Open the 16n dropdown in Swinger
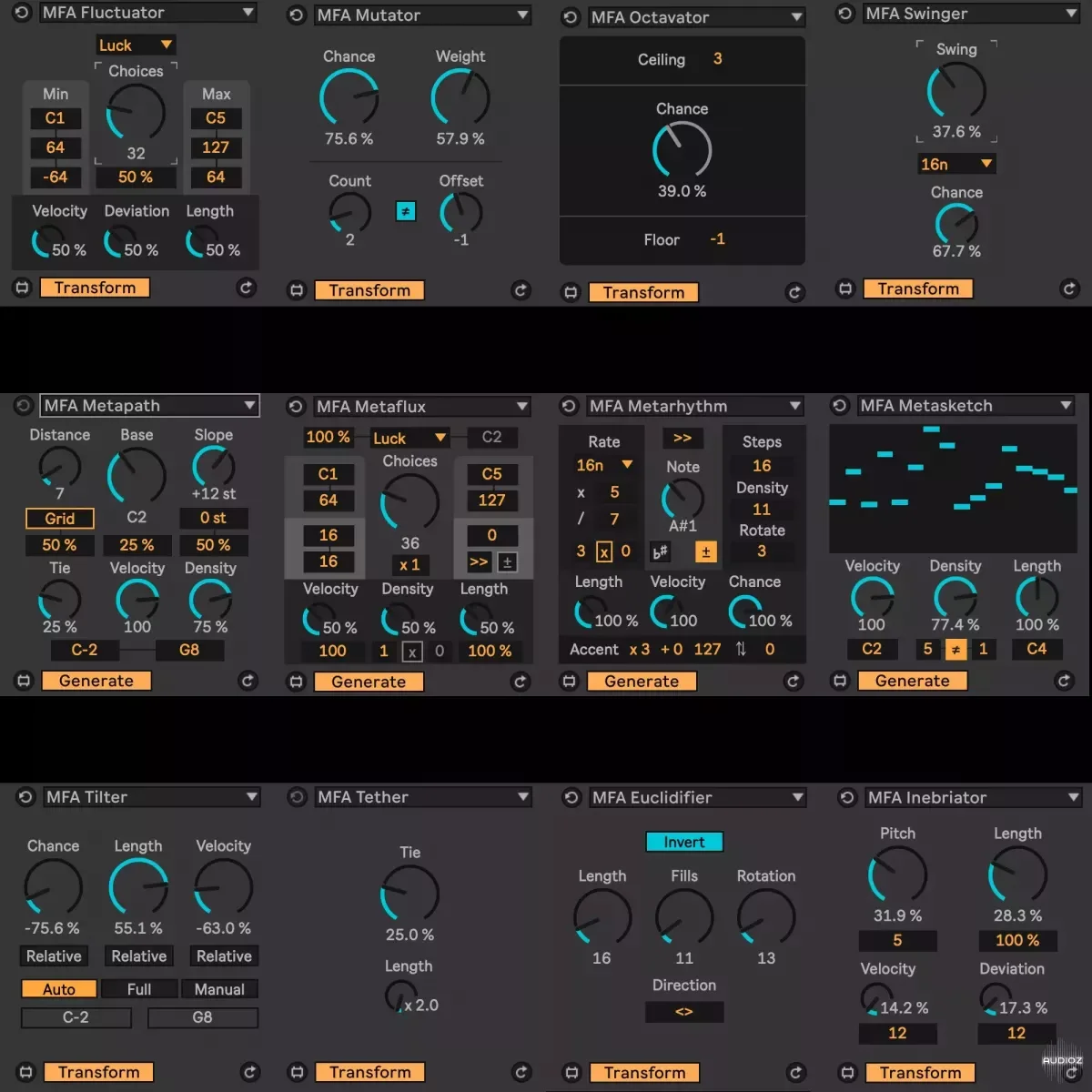This screenshot has height=1092, width=1092. (x=956, y=164)
